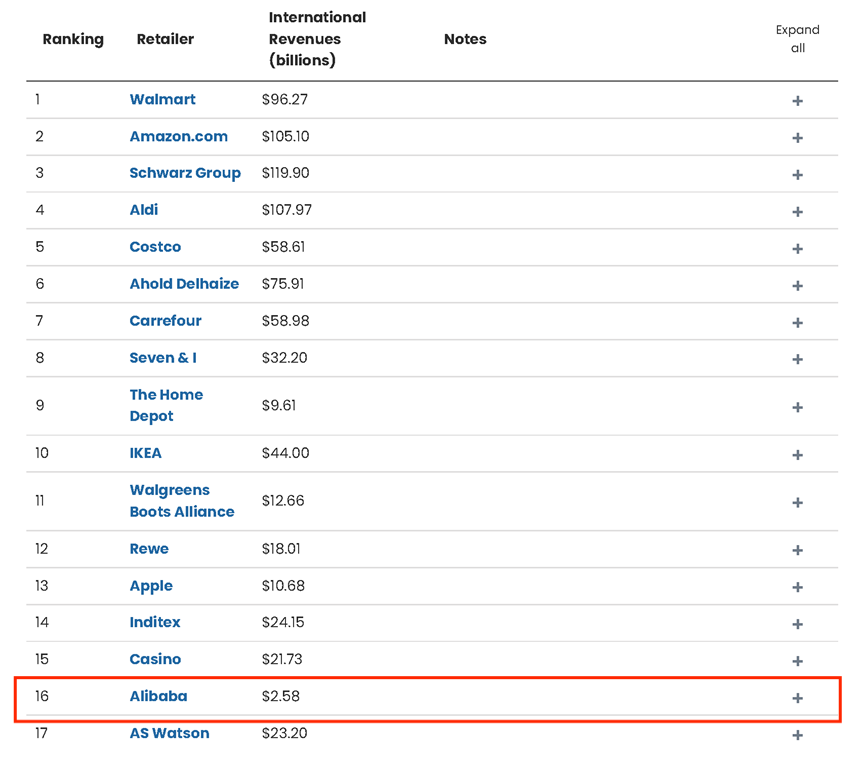865x768 pixels.
Task: Select IKEA revenue value $44.00
Action: [285, 453]
